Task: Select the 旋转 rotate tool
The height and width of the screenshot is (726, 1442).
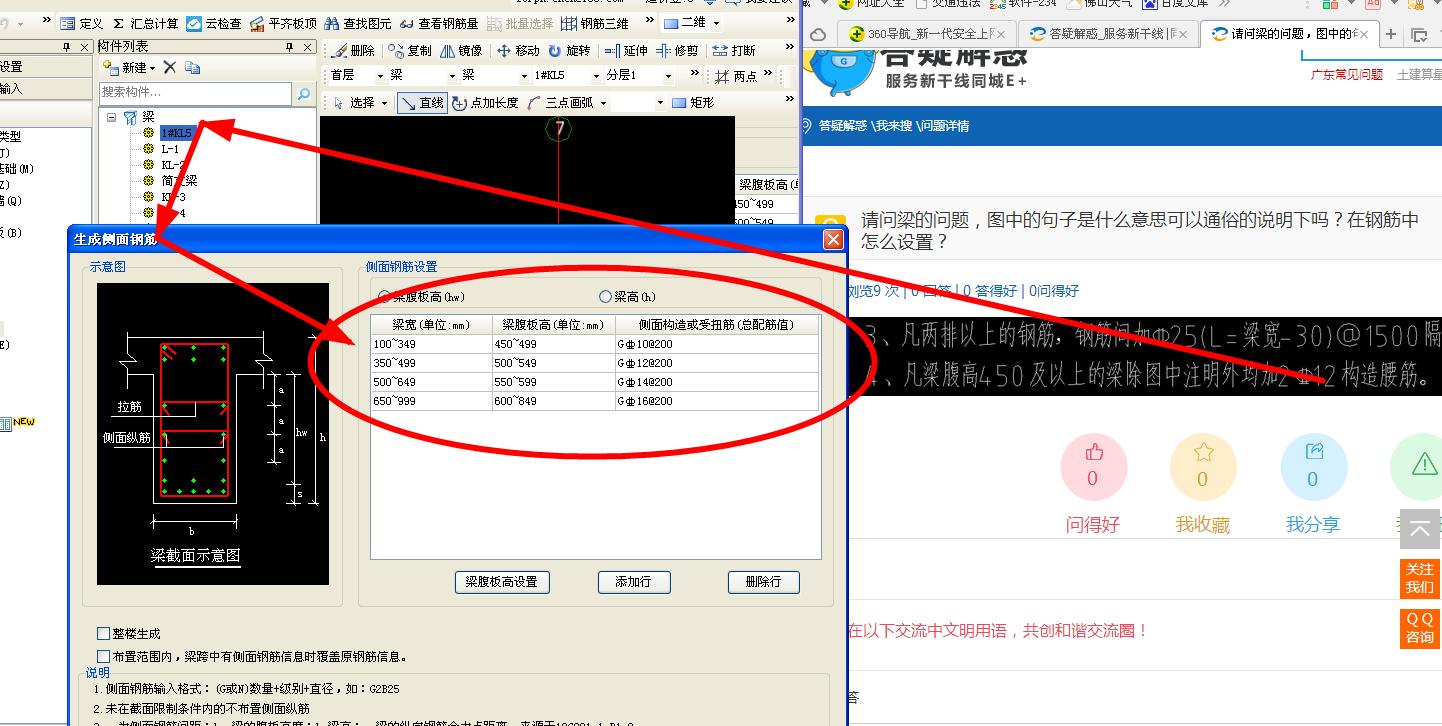Action: coord(569,50)
